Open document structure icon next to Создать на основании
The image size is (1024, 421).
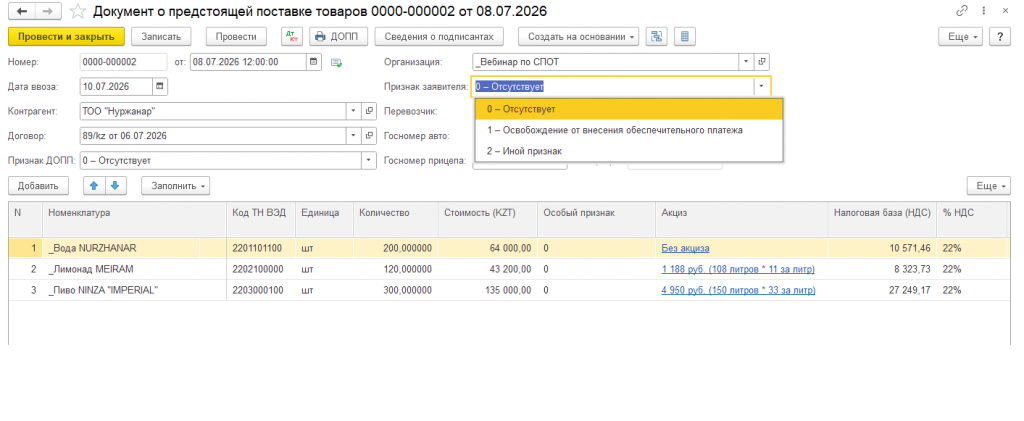pyautogui.click(x=656, y=37)
